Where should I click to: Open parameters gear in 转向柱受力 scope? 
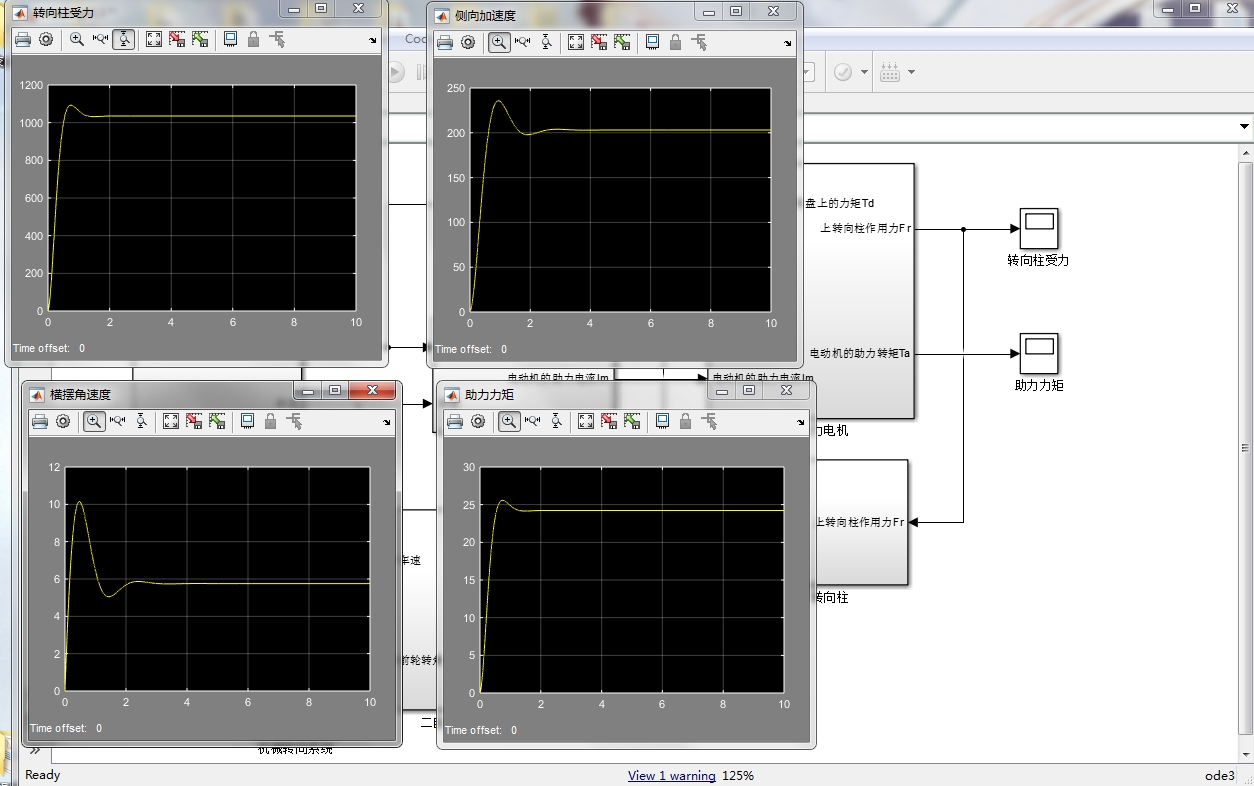(x=46, y=40)
